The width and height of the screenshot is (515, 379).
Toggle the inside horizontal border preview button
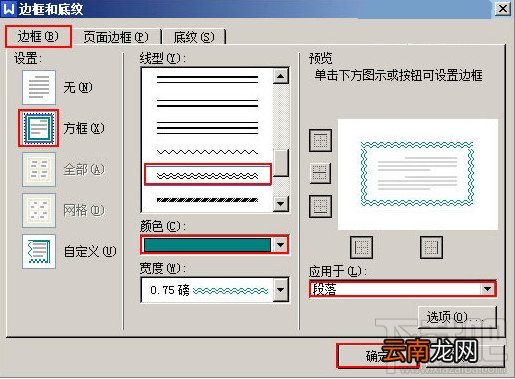(x=320, y=173)
